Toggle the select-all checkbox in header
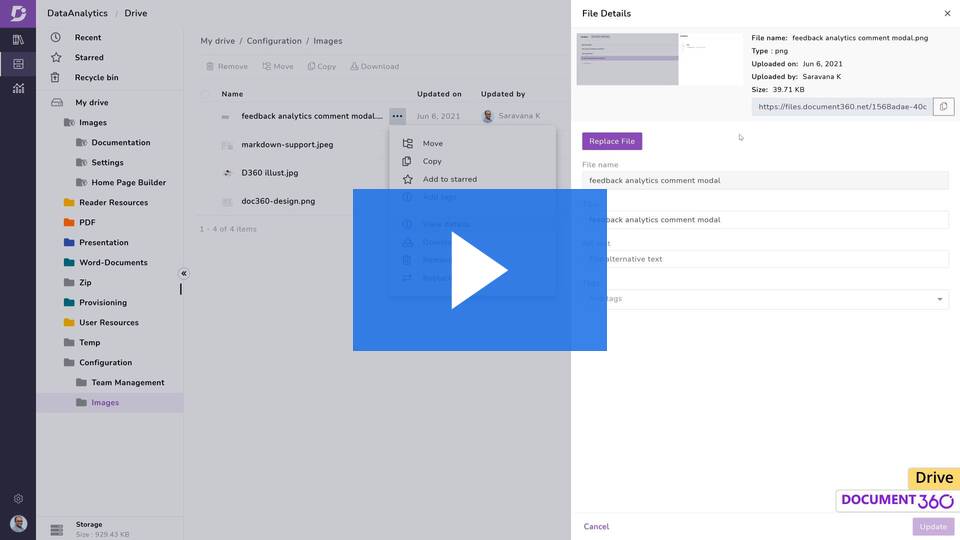The image size is (960, 540). tap(206, 94)
